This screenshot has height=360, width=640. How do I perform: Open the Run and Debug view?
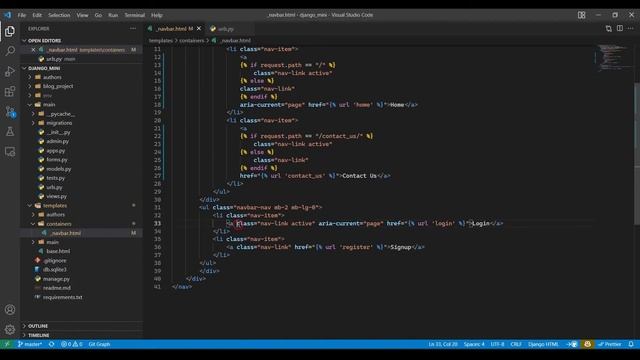pos(10,71)
